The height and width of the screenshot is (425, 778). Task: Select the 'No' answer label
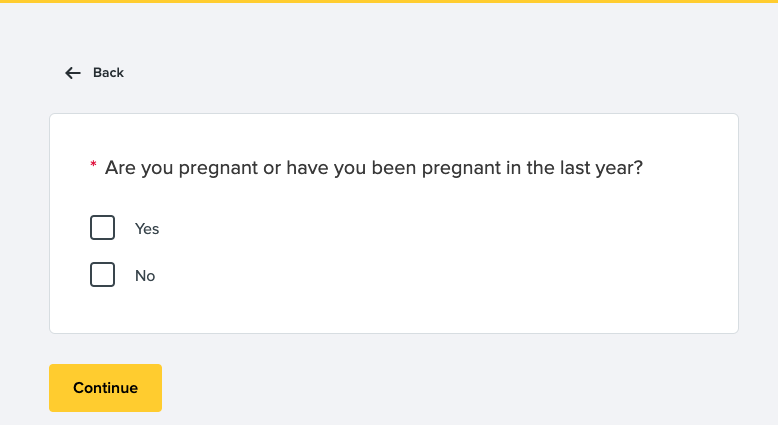145,276
